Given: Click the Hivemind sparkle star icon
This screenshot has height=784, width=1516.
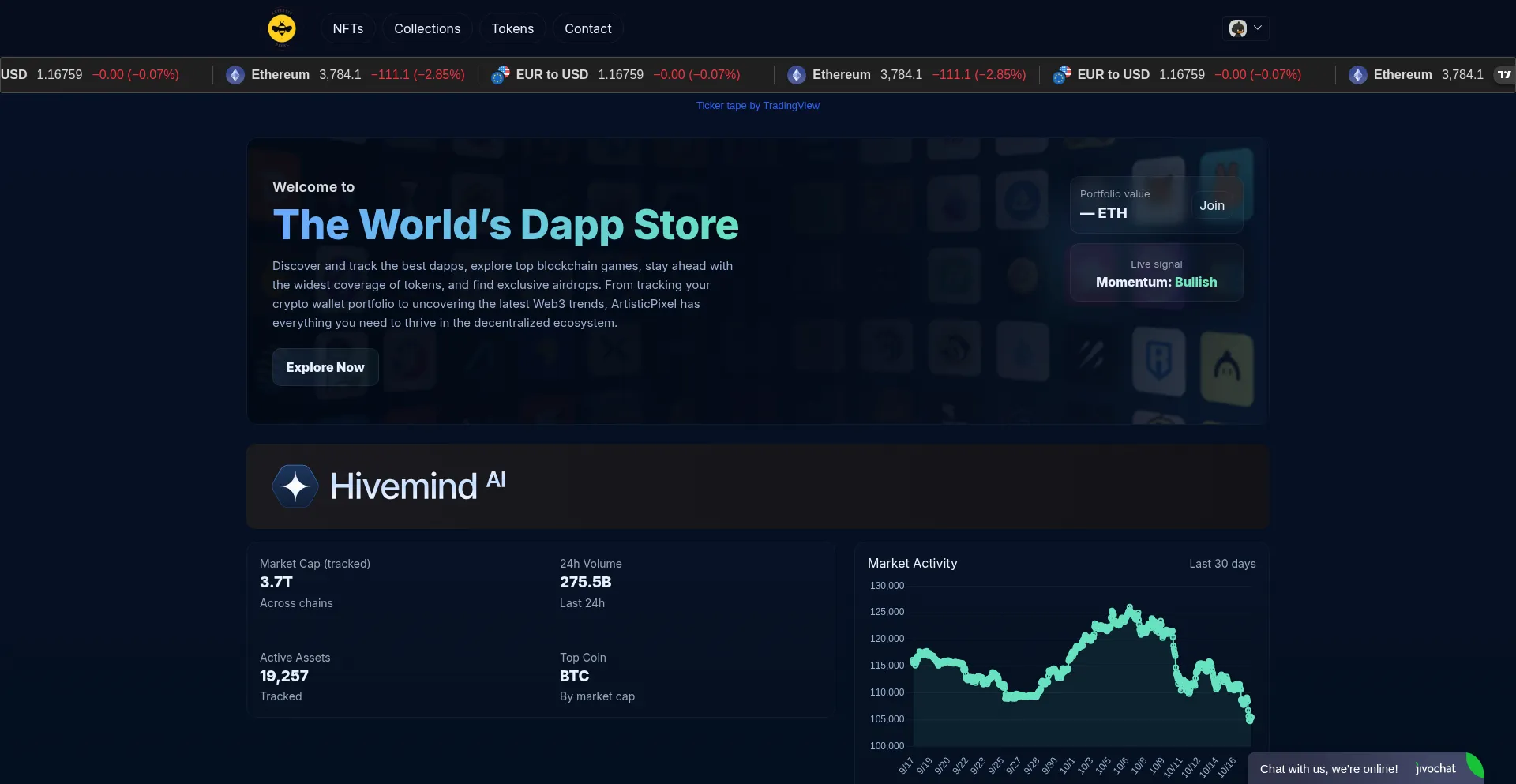Looking at the screenshot, I should click(x=295, y=486).
